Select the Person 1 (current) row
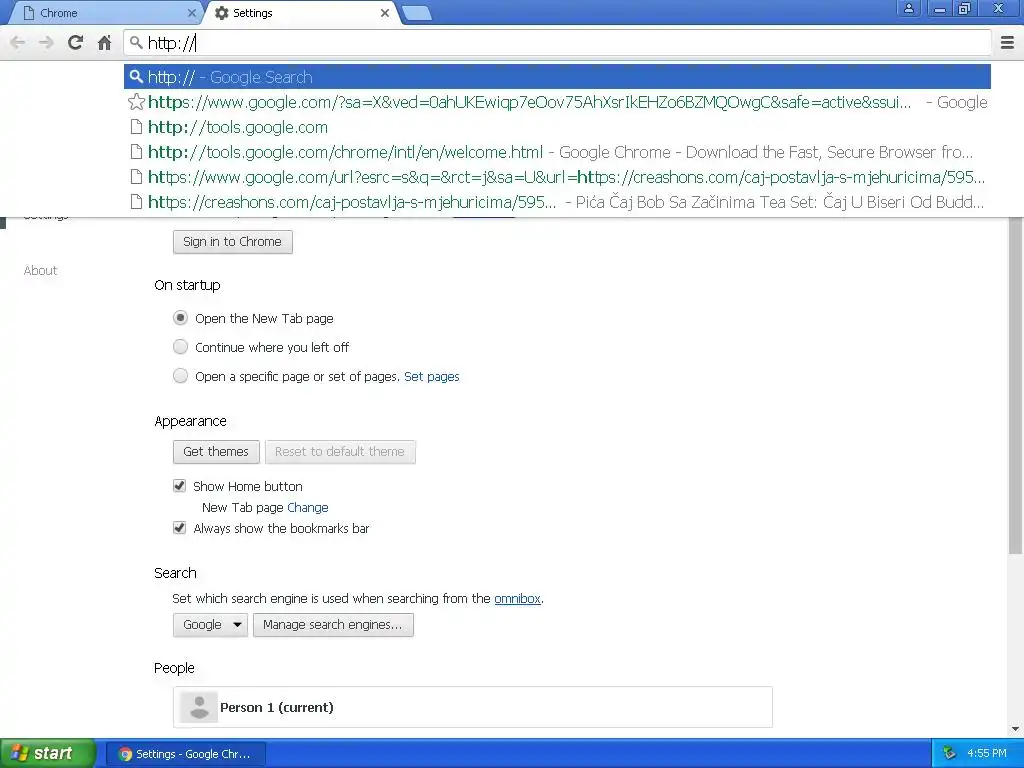The width and height of the screenshot is (1024, 768). coord(473,707)
